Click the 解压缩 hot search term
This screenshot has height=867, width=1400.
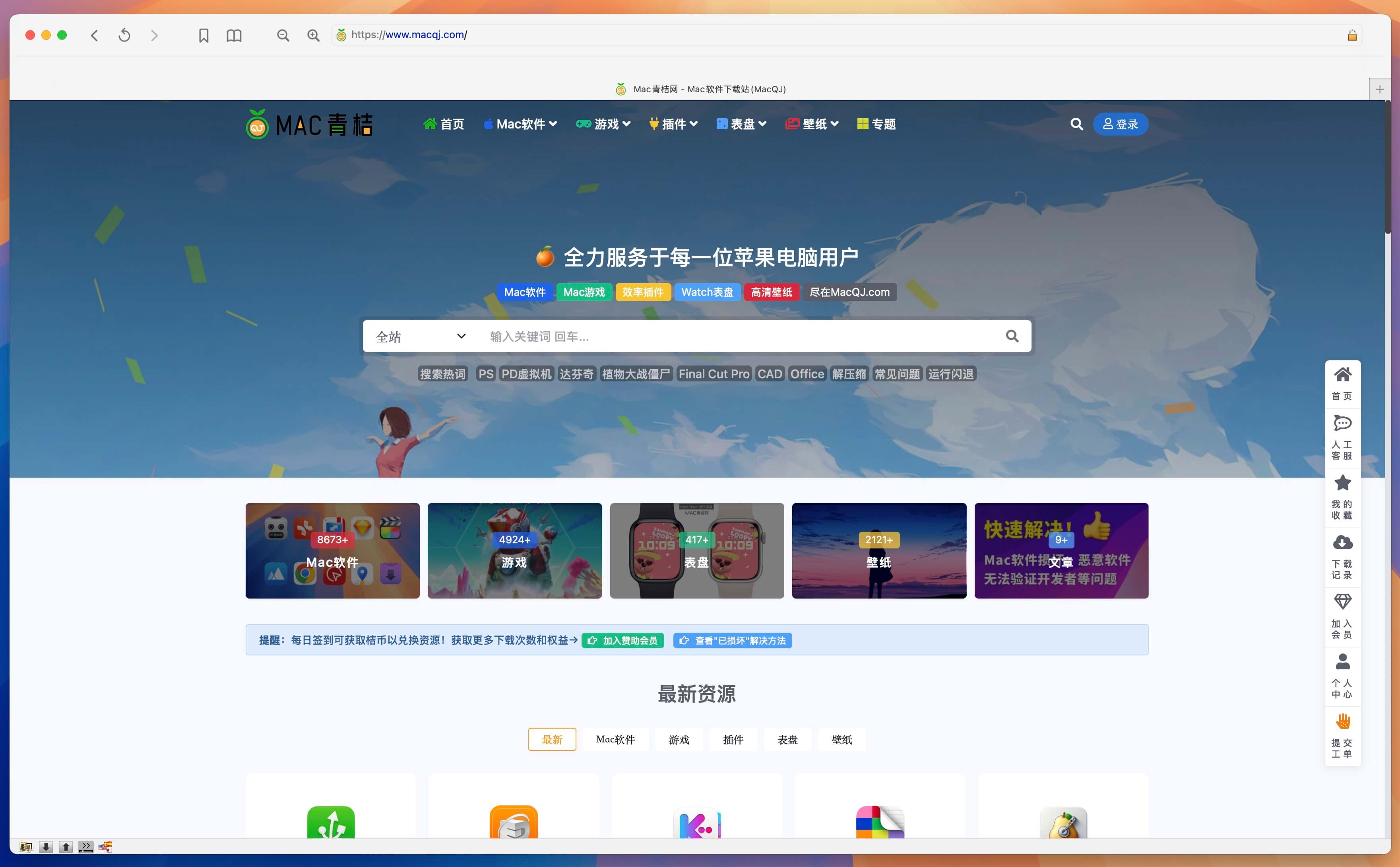click(x=849, y=374)
